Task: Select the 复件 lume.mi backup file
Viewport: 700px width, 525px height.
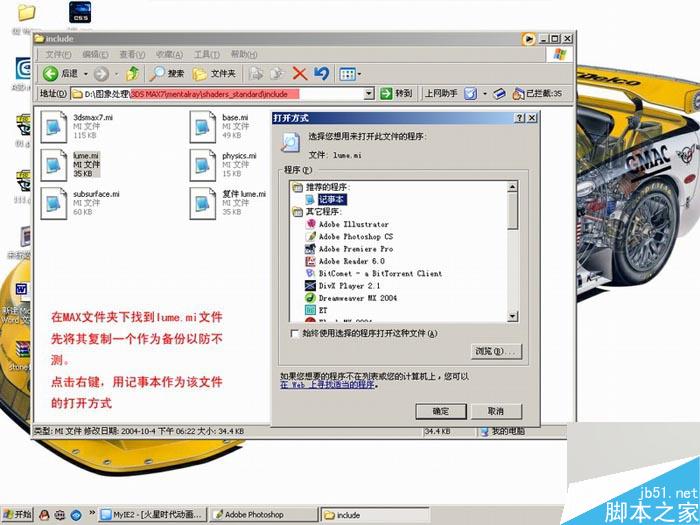Action: pyautogui.click(x=228, y=204)
